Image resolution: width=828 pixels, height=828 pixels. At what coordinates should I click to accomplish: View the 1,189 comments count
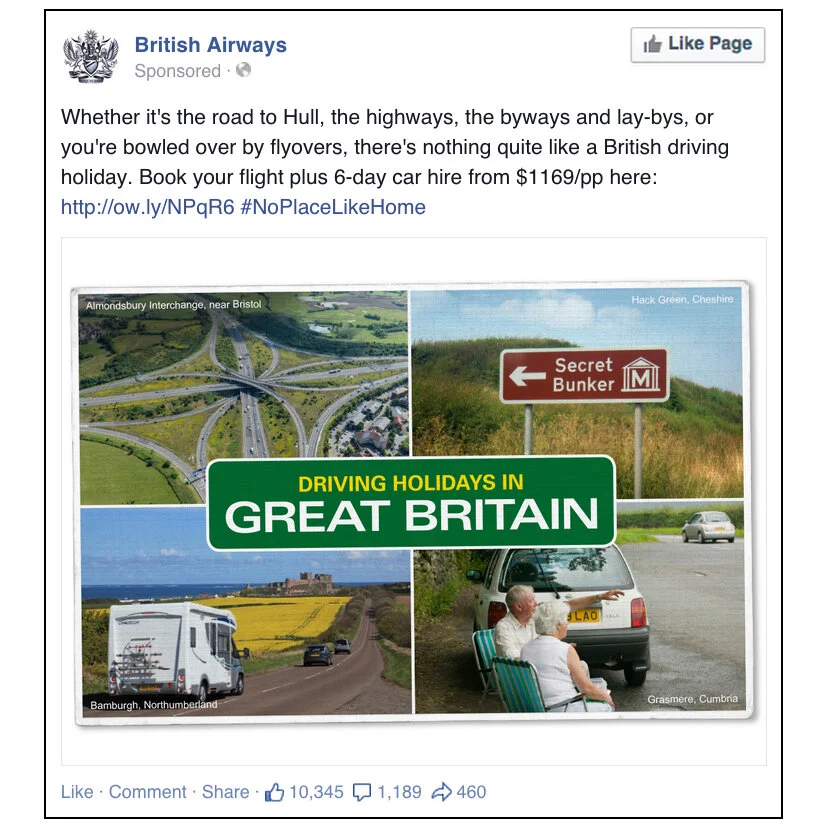tap(399, 792)
